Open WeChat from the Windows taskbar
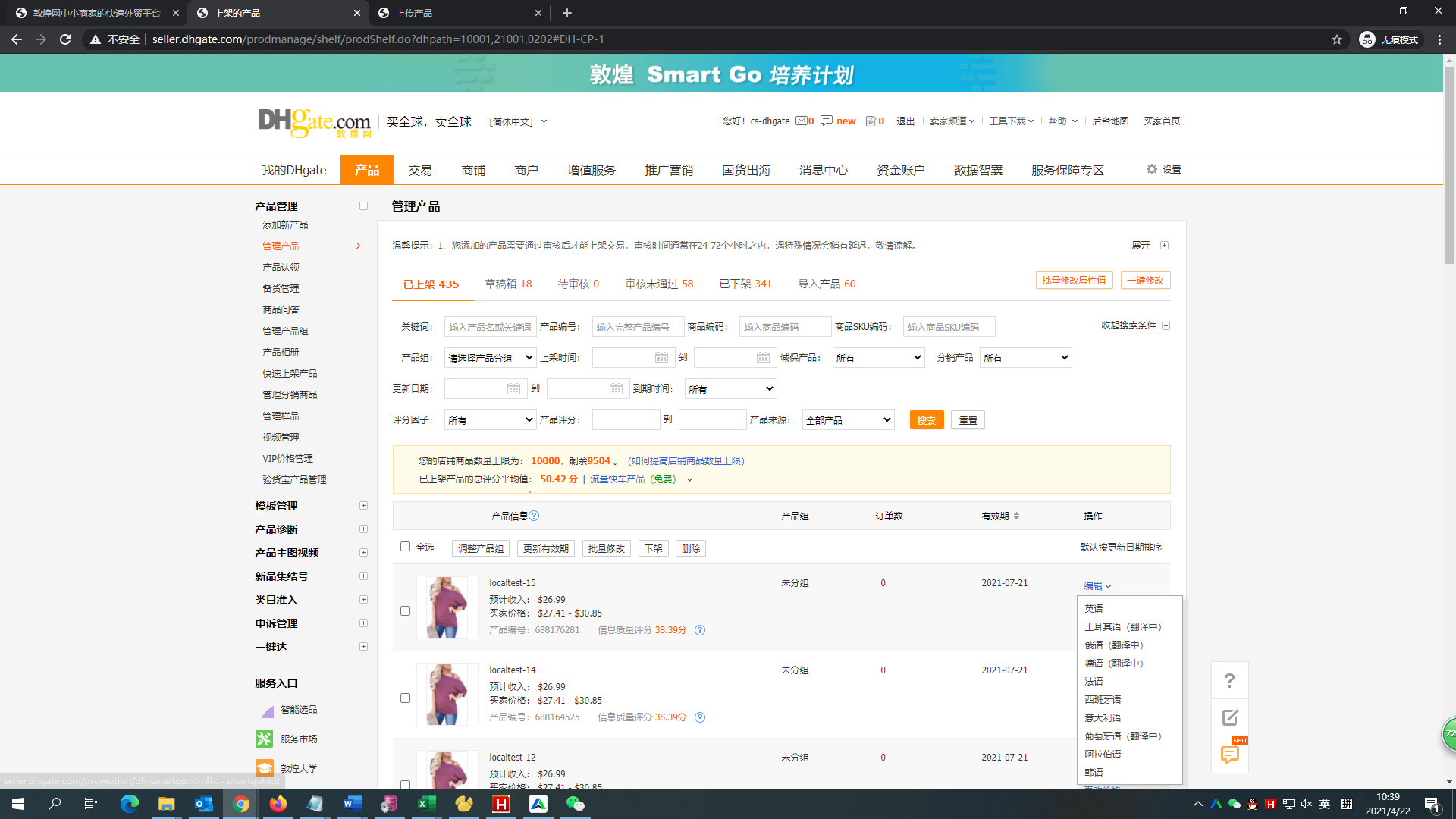This screenshot has width=1456, height=819. click(576, 804)
